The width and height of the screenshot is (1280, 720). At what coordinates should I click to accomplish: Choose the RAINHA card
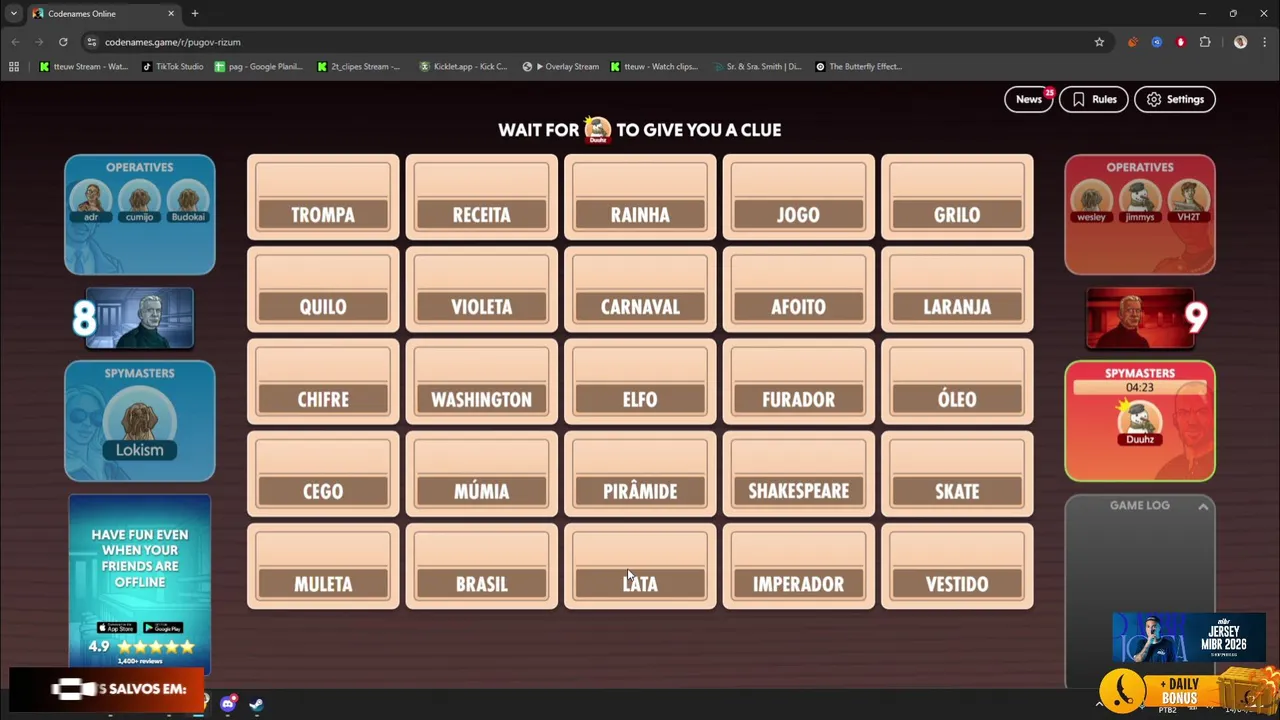click(x=640, y=197)
